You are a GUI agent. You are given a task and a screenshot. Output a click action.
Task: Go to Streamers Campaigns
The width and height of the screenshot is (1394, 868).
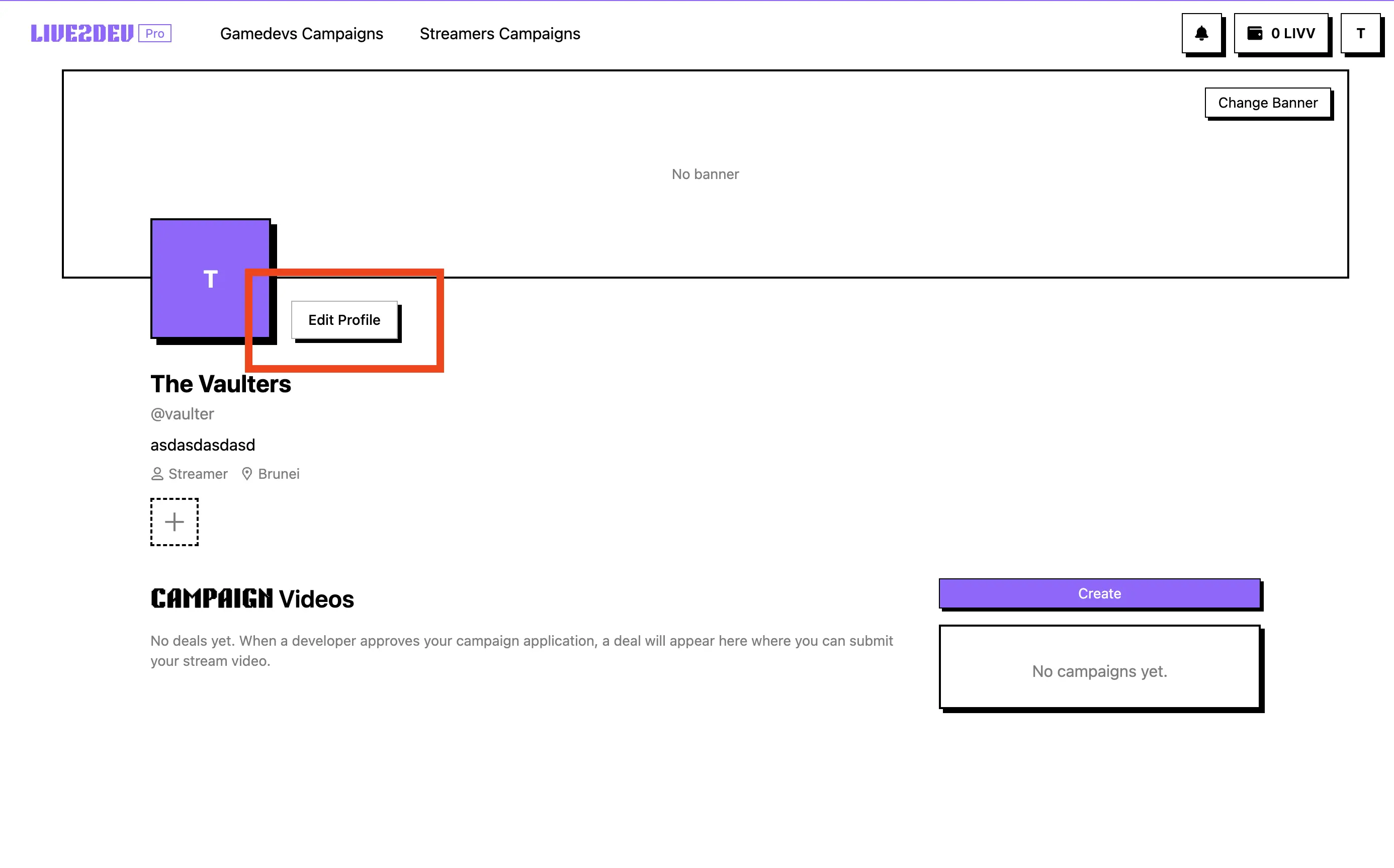(x=500, y=34)
